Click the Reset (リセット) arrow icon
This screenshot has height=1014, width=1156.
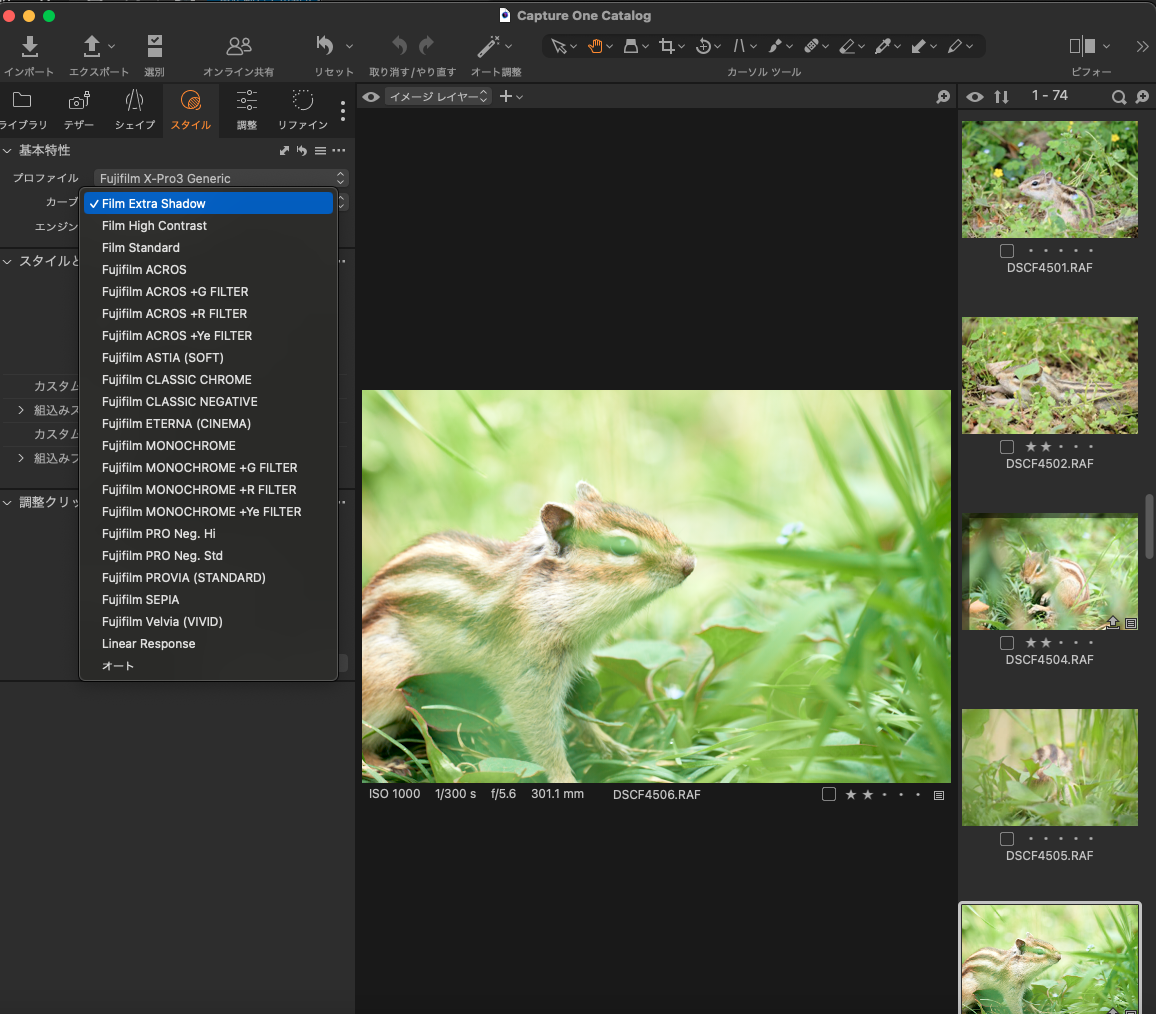click(x=325, y=46)
